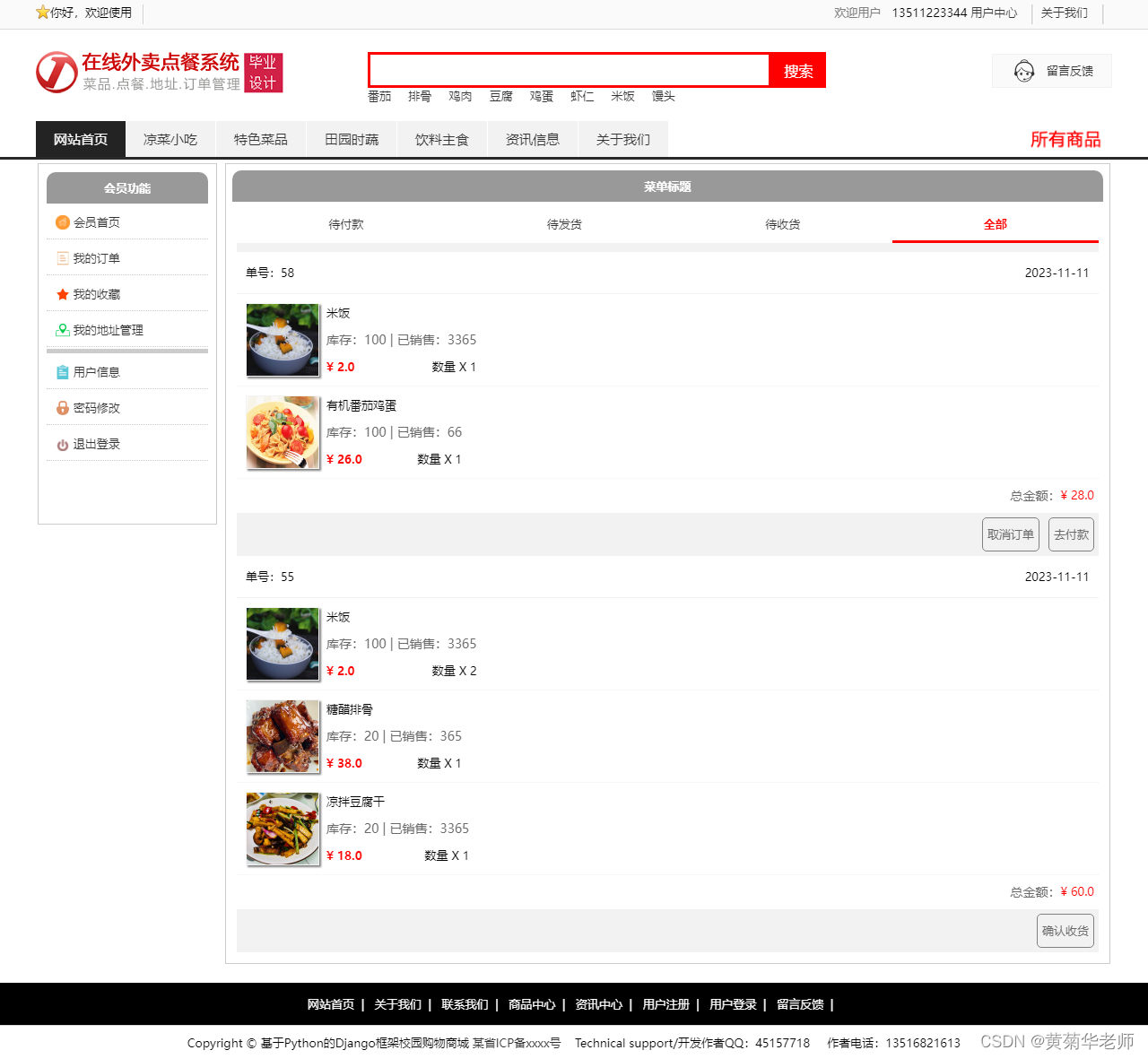Click the 有机番茄鸡蛋 product name

click(361, 405)
